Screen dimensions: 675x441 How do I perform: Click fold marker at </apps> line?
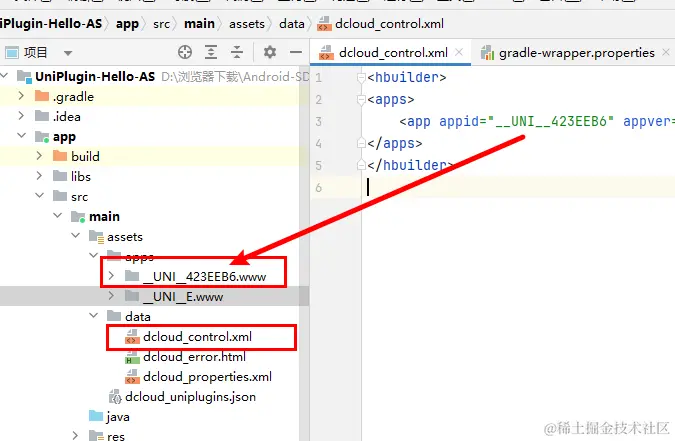click(361, 143)
